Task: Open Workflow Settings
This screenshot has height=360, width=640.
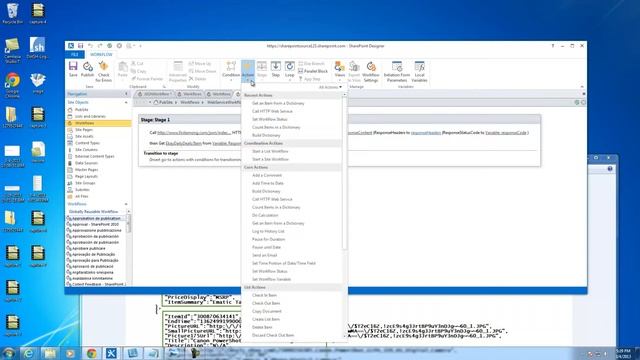Action: coord(371,71)
